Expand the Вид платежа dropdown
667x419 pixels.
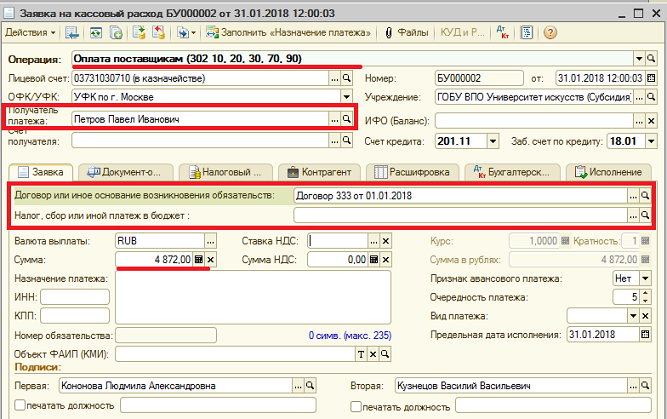point(633,316)
